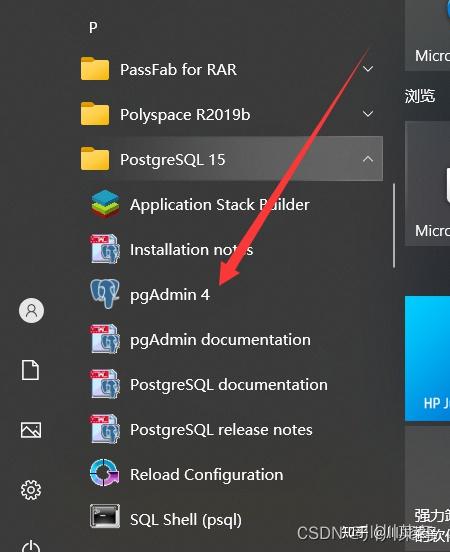Select pgAdmin documentation text
The width and height of the screenshot is (450, 552).
click(220, 340)
